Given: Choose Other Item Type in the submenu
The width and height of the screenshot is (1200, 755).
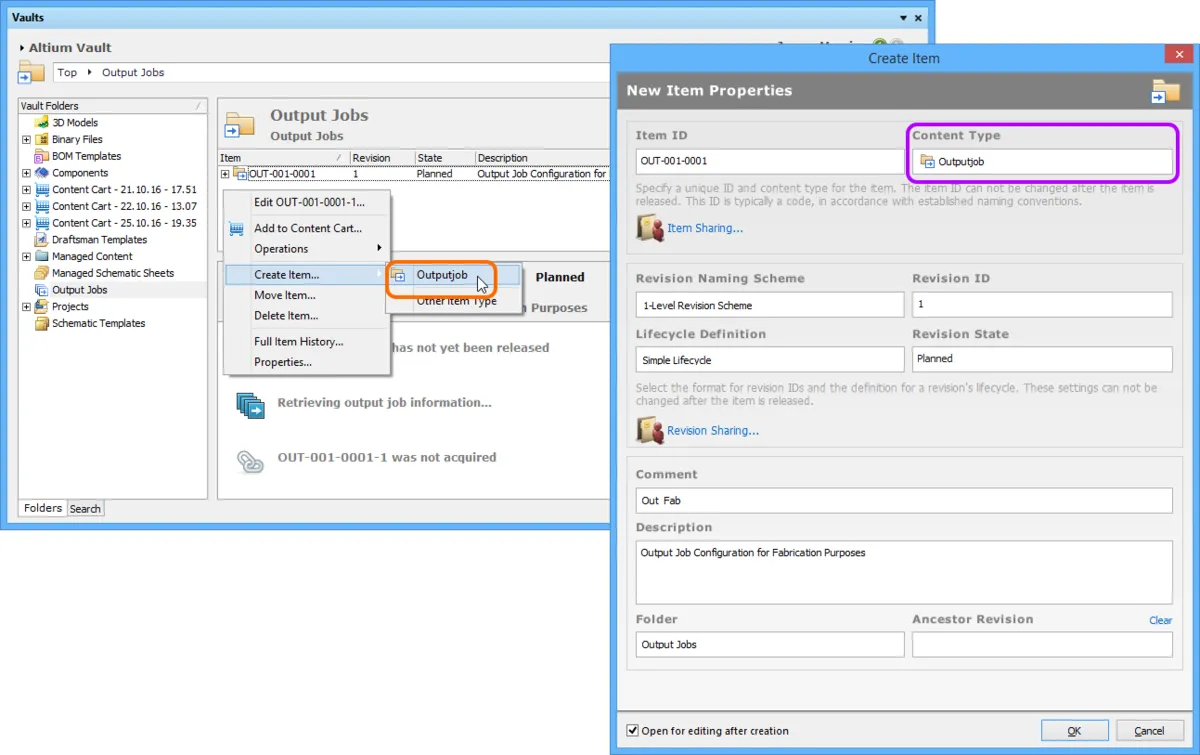Looking at the screenshot, I should (455, 301).
